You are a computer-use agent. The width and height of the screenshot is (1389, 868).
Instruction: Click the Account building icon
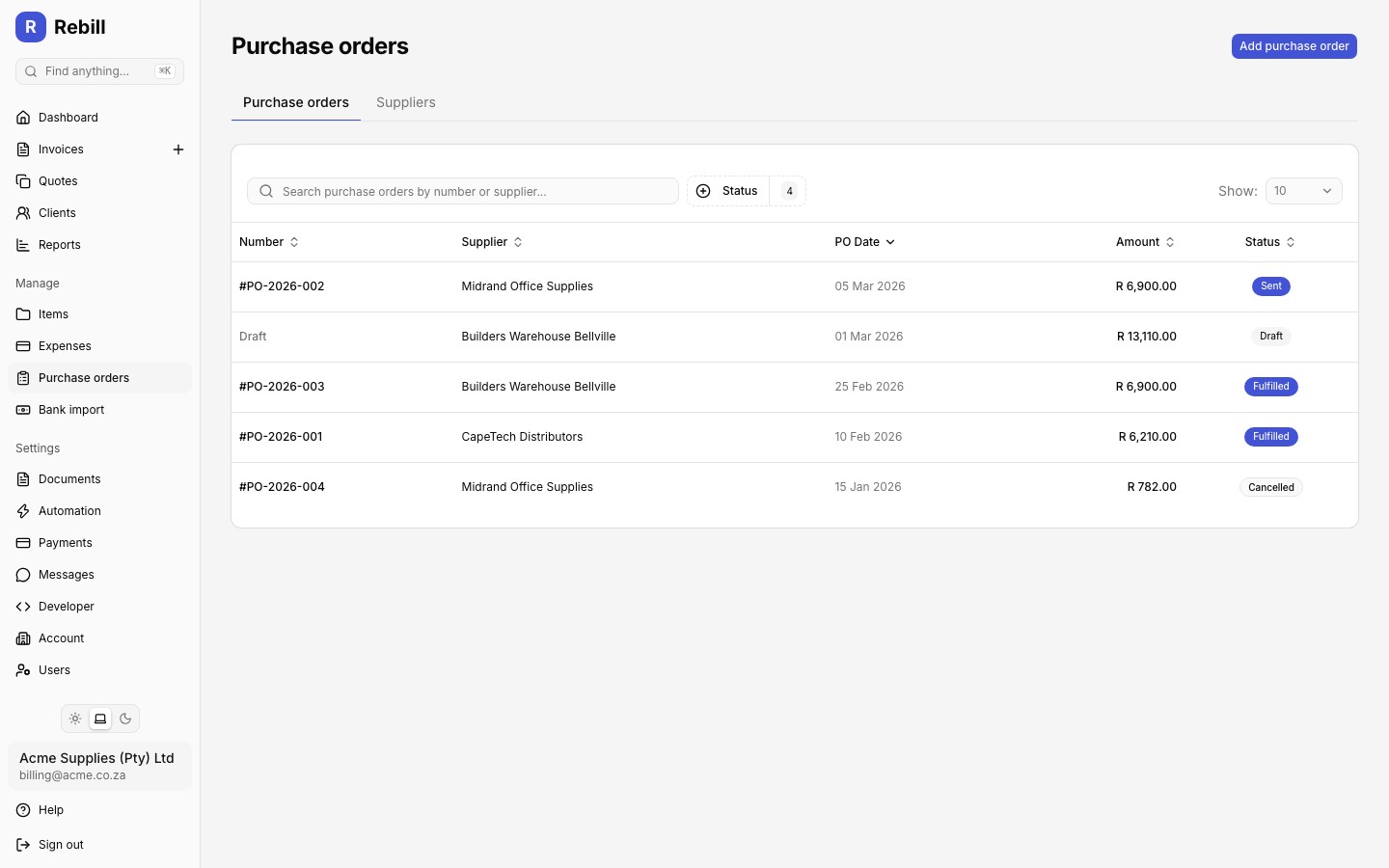pyautogui.click(x=23, y=638)
